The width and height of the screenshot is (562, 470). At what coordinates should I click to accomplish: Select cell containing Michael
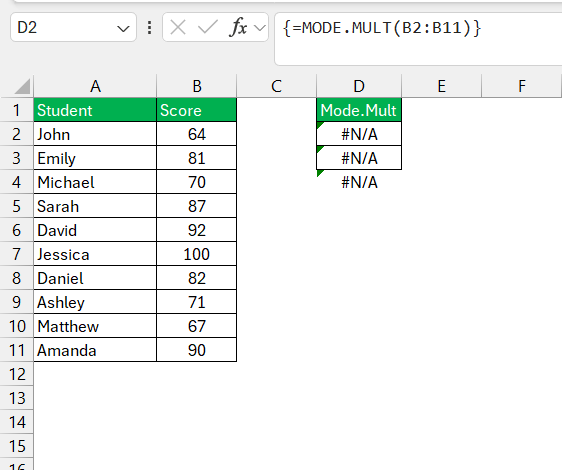[x=95, y=182]
